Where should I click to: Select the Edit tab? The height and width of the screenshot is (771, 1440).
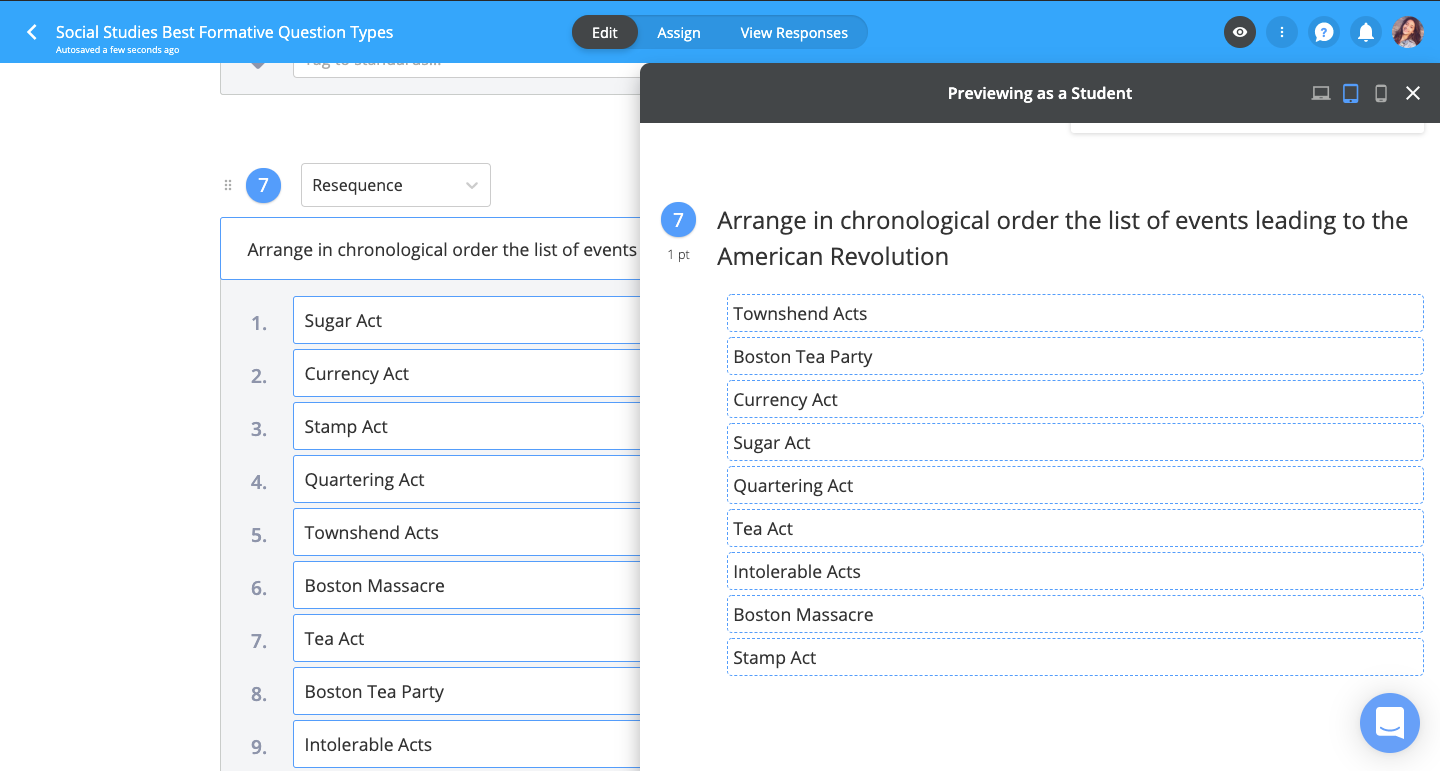coord(604,32)
